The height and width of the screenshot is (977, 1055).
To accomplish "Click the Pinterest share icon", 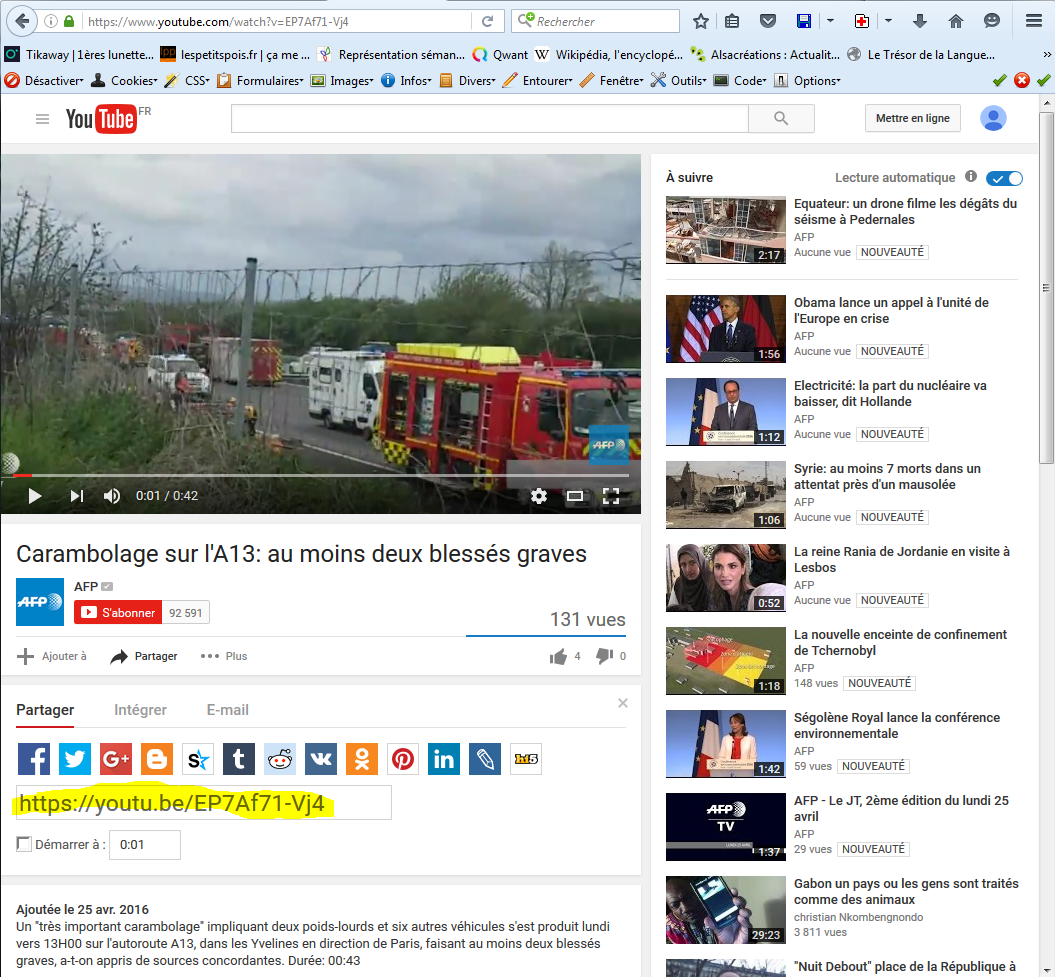I will click(x=403, y=759).
